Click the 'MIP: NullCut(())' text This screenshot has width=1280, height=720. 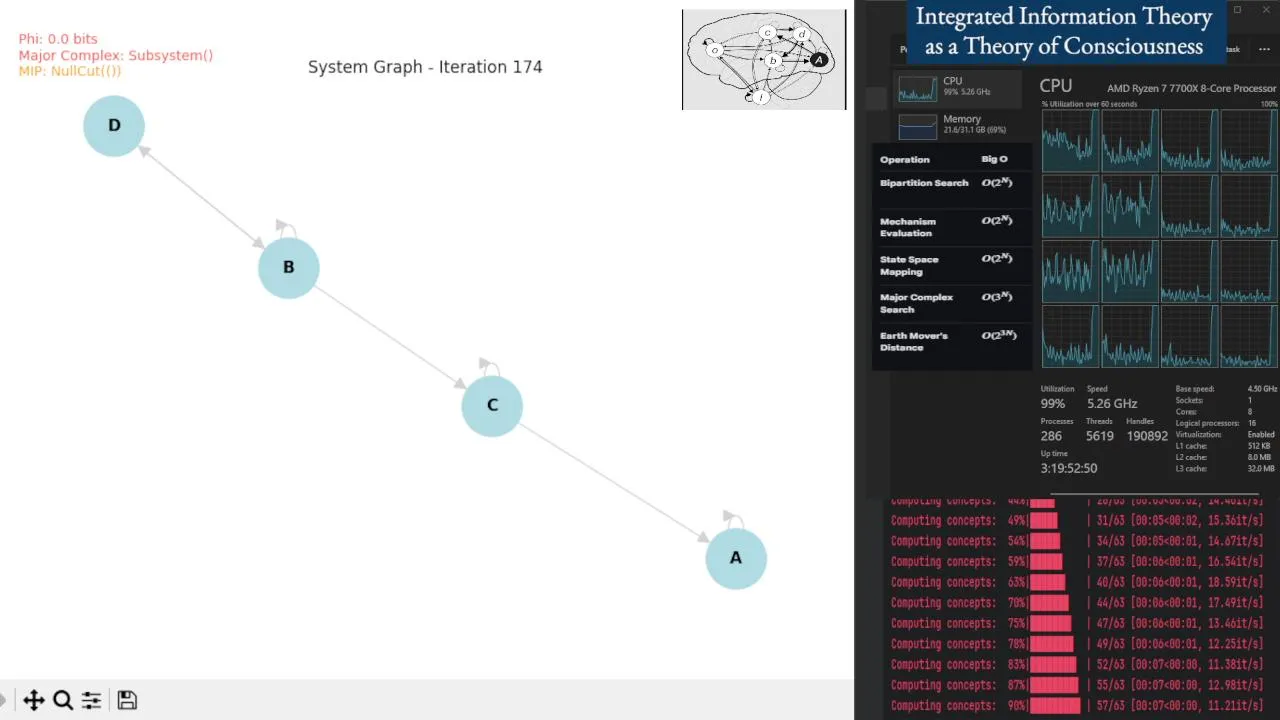tap(70, 71)
